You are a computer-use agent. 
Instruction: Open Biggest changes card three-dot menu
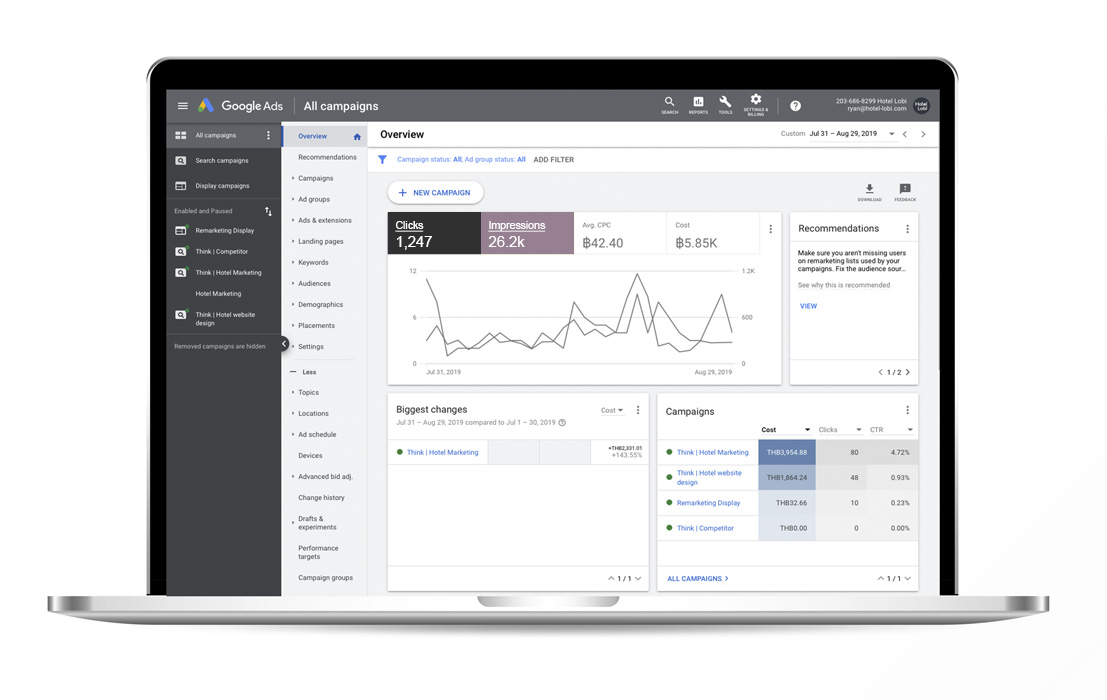point(638,410)
